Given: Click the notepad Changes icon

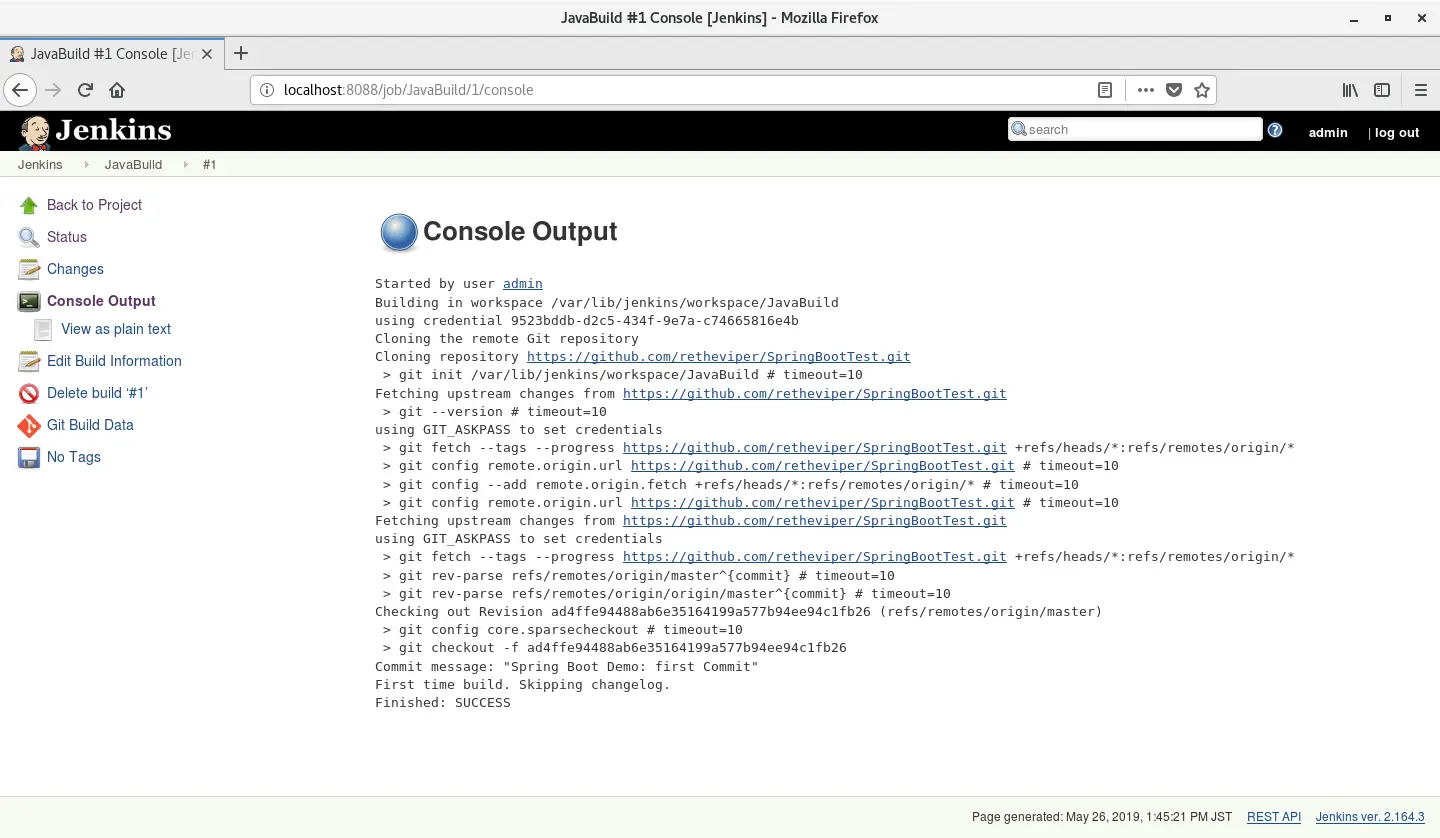Looking at the screenshot, I should (x=29, y=269).
